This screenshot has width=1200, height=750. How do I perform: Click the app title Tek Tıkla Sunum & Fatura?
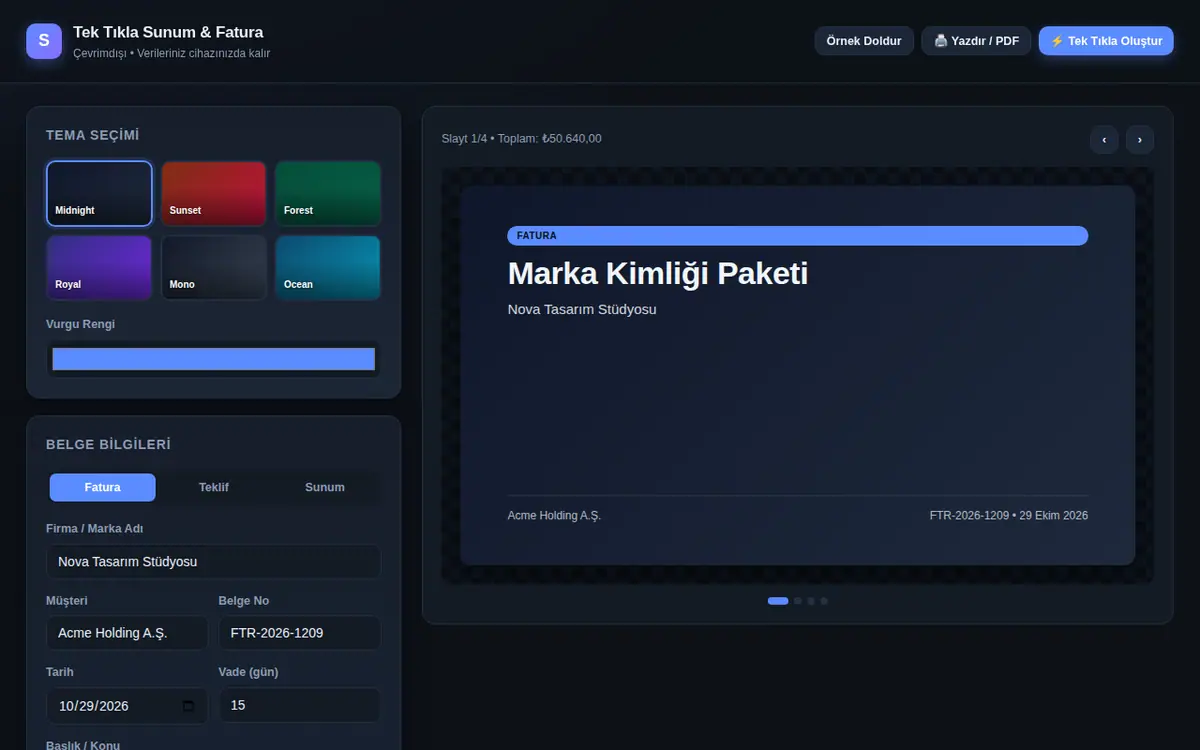click(x=168, y=33)
